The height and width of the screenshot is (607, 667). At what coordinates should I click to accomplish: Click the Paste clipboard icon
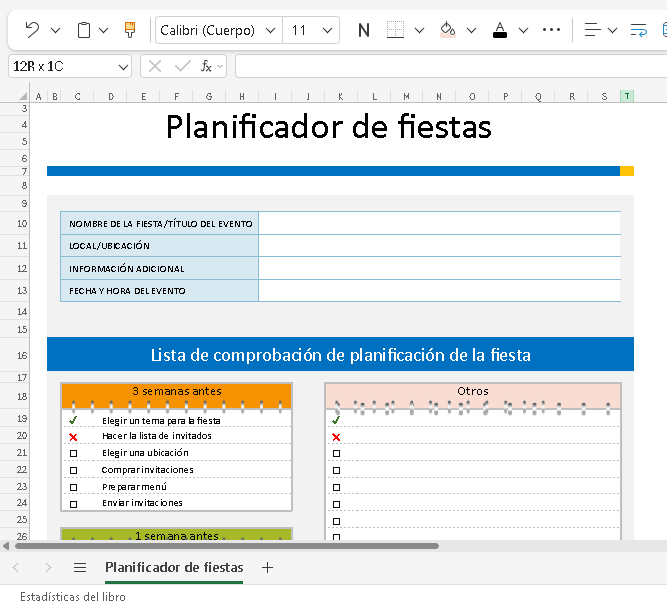pyautogui.click(x=84, y=30)
